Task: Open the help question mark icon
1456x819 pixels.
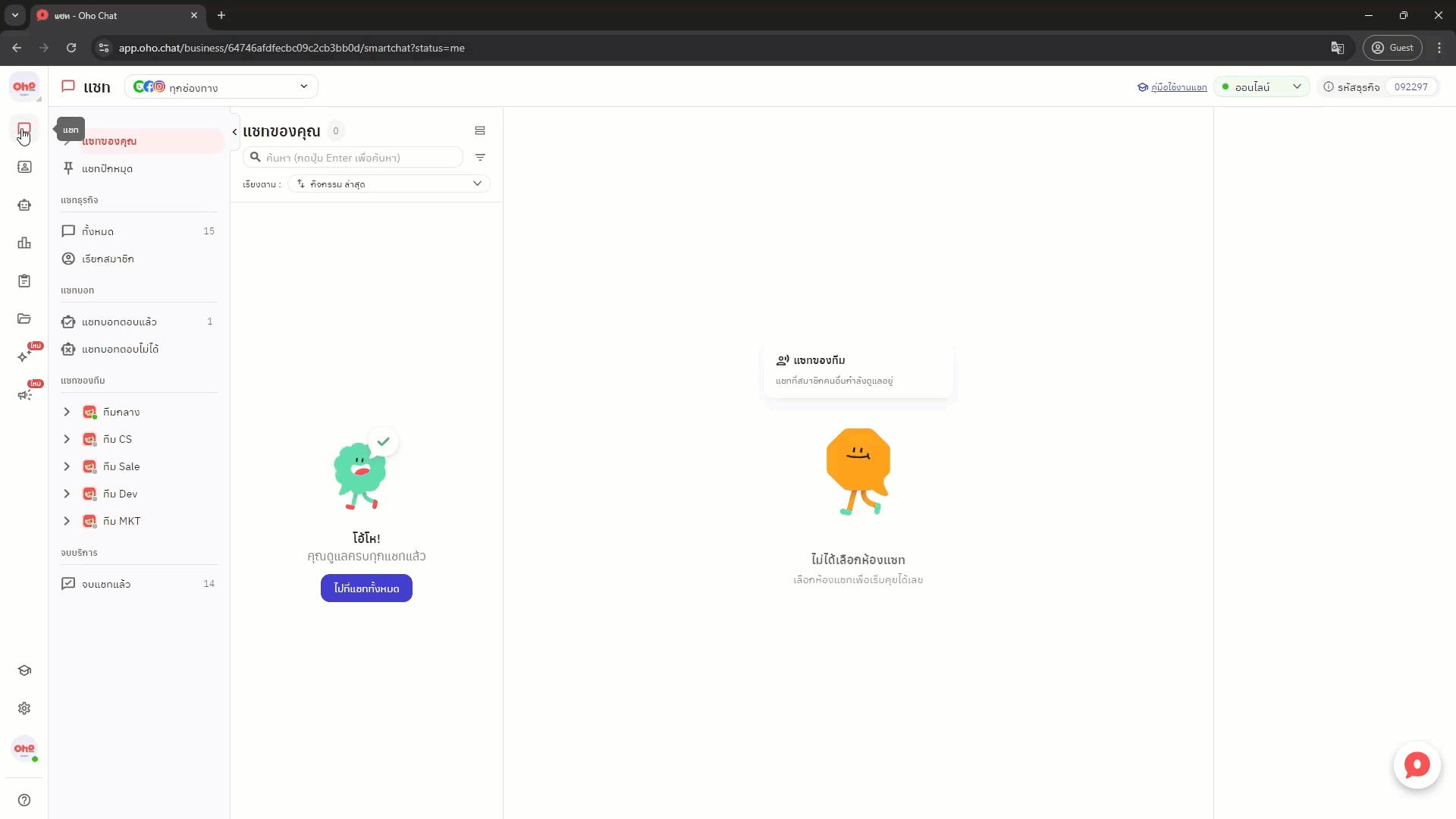Action: 24,800
